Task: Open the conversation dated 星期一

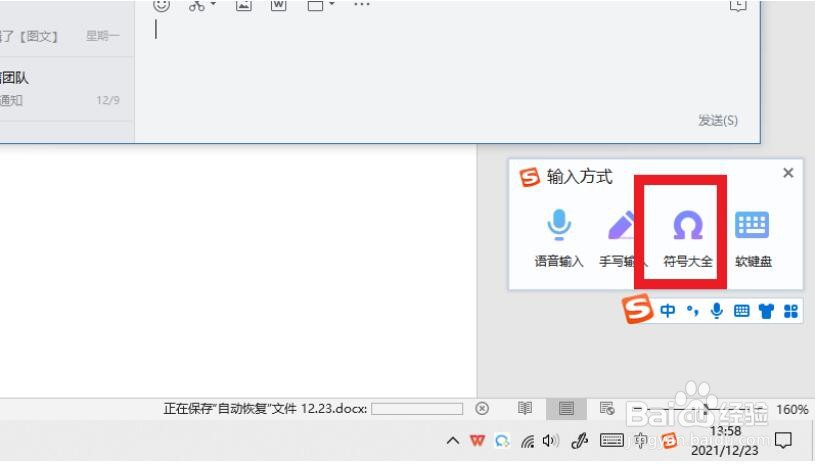Action: tap(67, 36)
